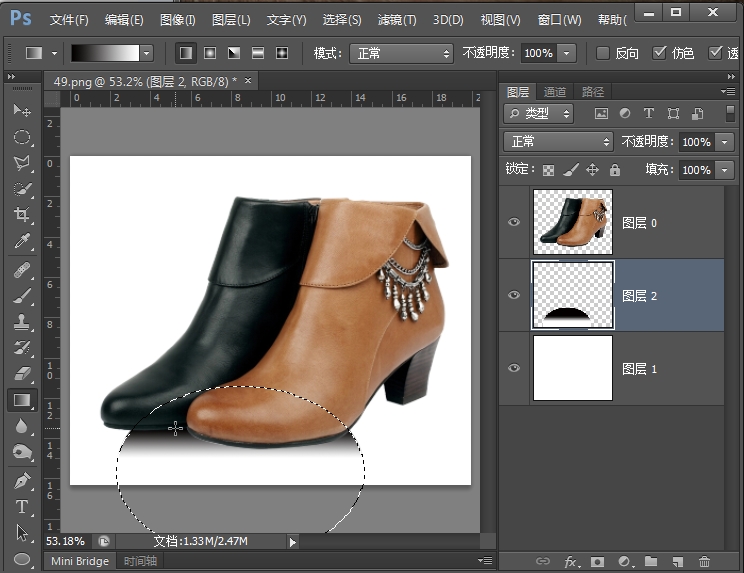Image resolution: width=744 pixels, height=573 pixels.
Task: Click the radial gradient style icon
Action: click(x=210, y=53)
